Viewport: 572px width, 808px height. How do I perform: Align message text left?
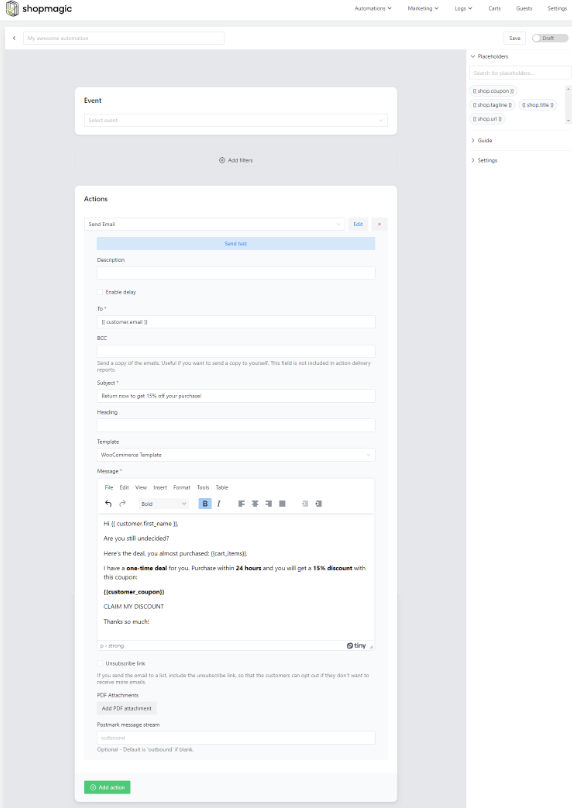pyautogui.click(x=241, y=503)
